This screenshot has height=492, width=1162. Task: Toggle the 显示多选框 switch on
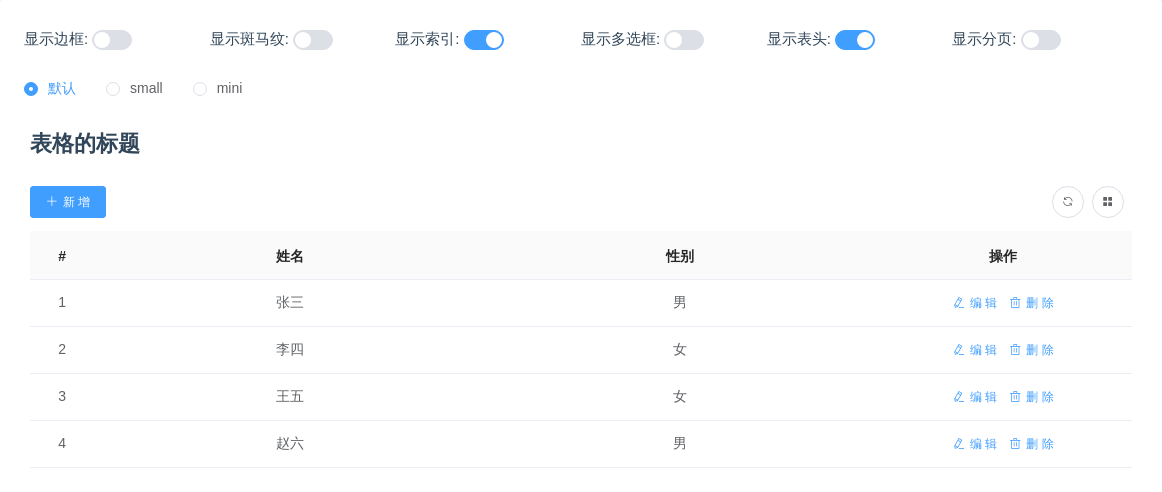tap(684, 40)
